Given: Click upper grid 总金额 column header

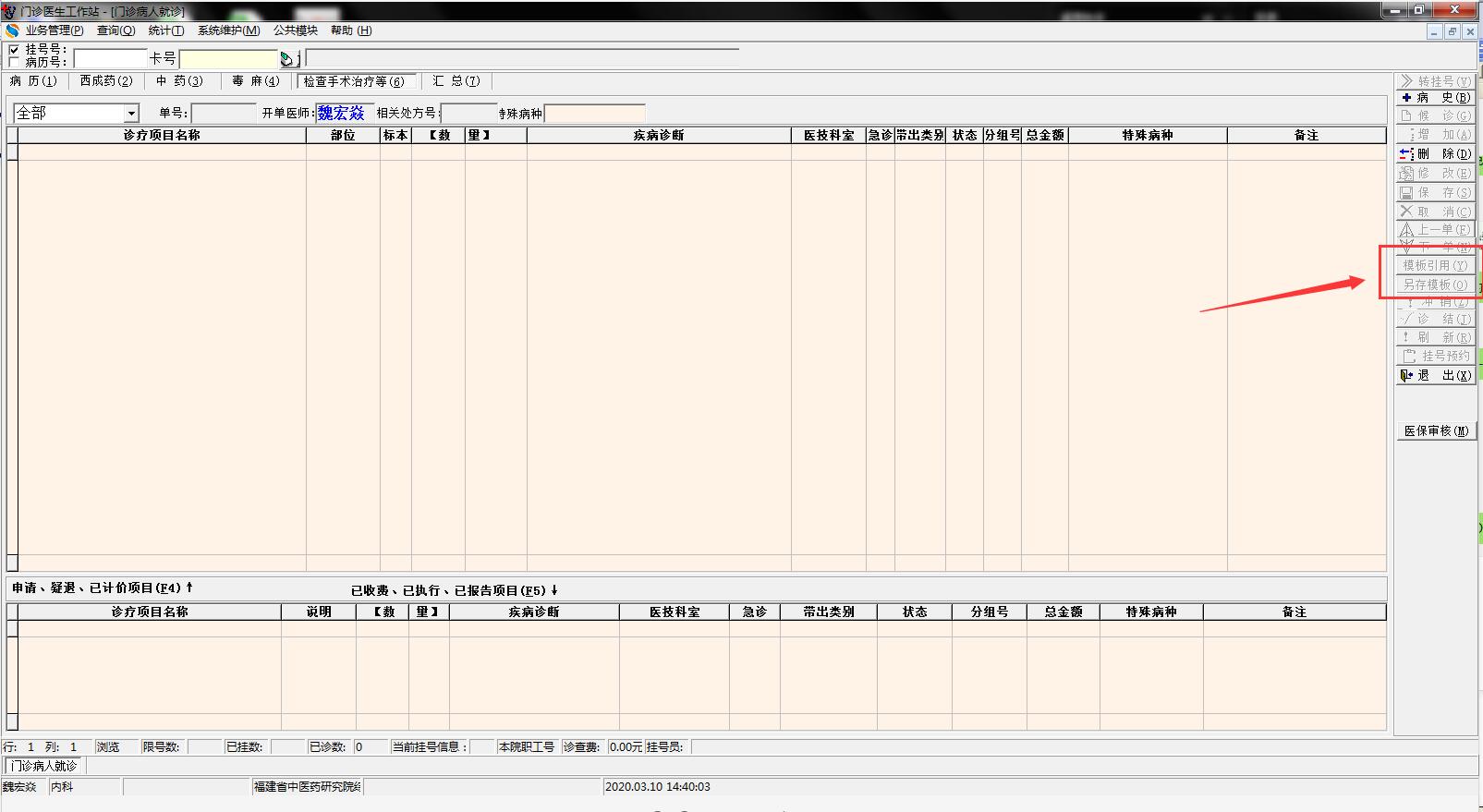Looking at the screenshot, I should click(1045, 135).
